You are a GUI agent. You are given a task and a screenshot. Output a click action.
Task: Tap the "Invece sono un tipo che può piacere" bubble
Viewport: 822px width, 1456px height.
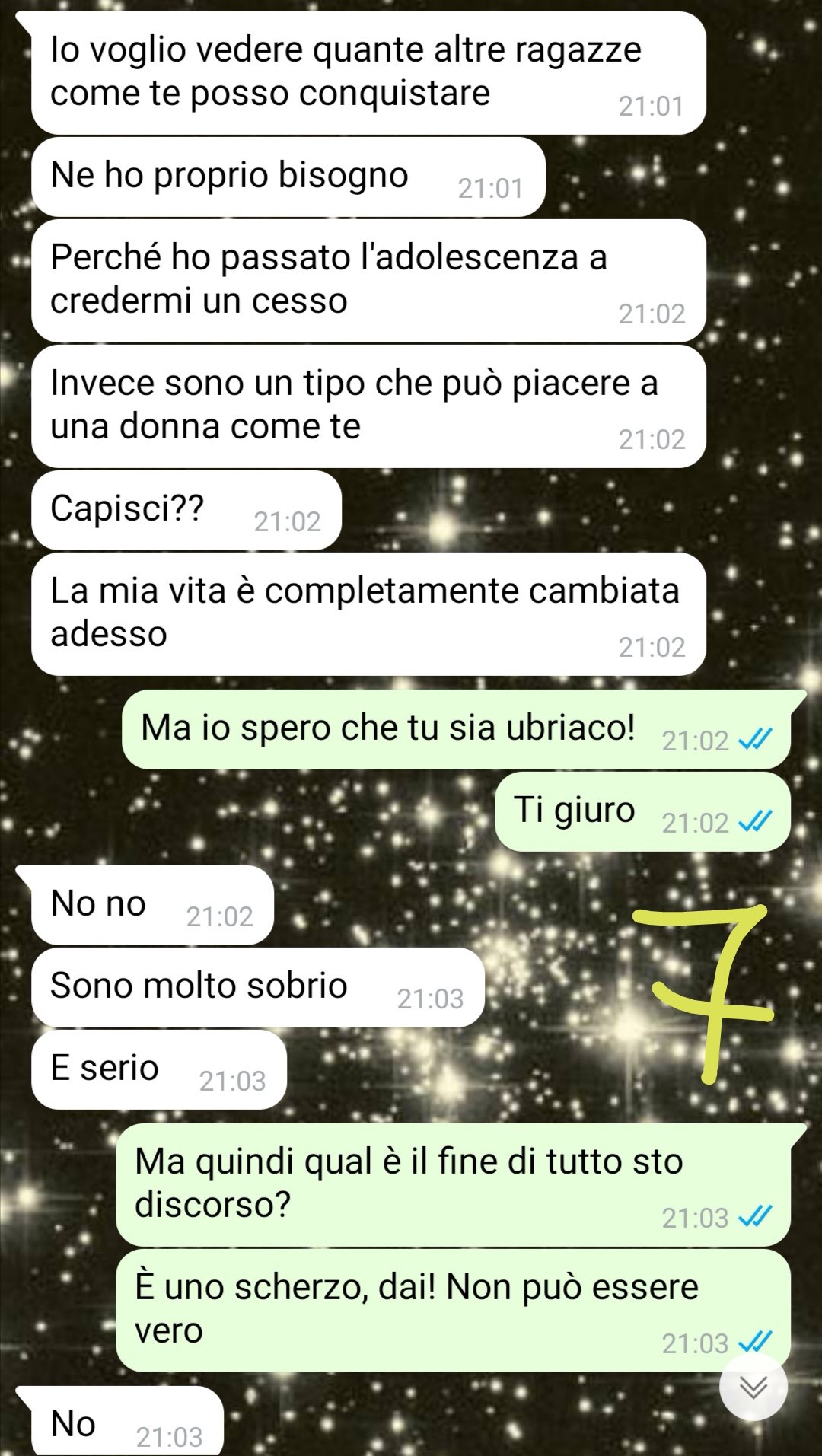(x=368, y=406)
